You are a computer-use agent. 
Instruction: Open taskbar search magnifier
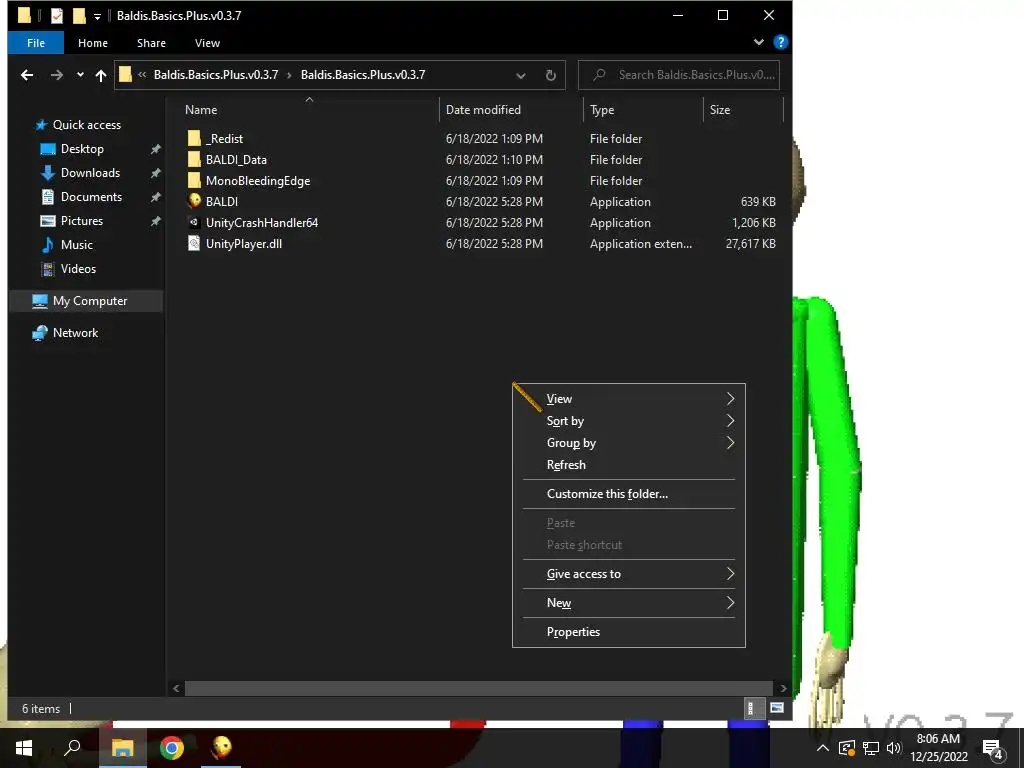(72, 748)
